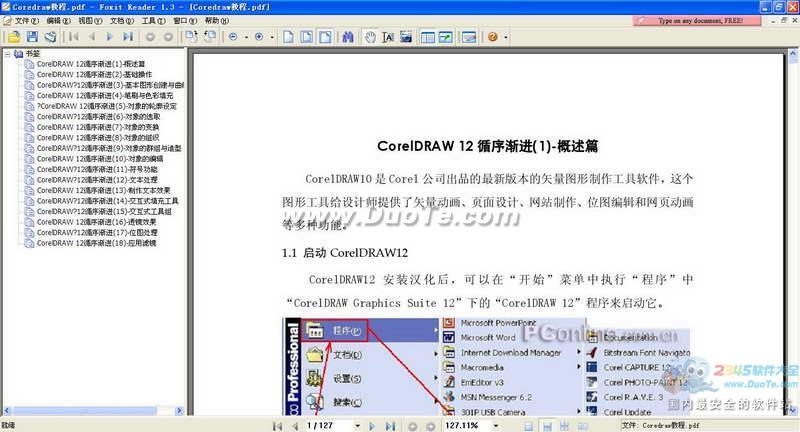Open the 视图 (View) menu
Screen dimensions: 800x432
coord(90,20)
